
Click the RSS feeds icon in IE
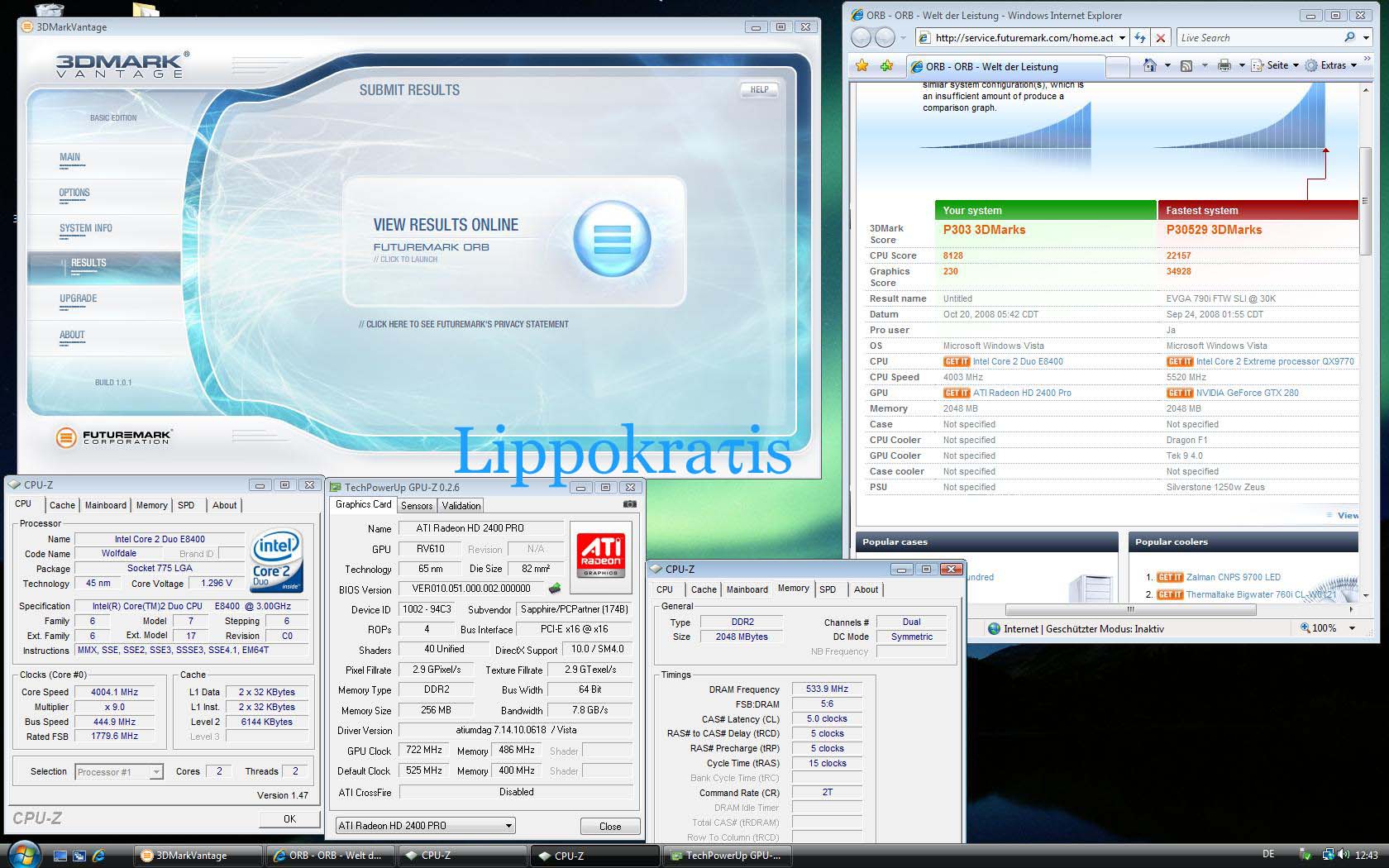(1186, 65)
